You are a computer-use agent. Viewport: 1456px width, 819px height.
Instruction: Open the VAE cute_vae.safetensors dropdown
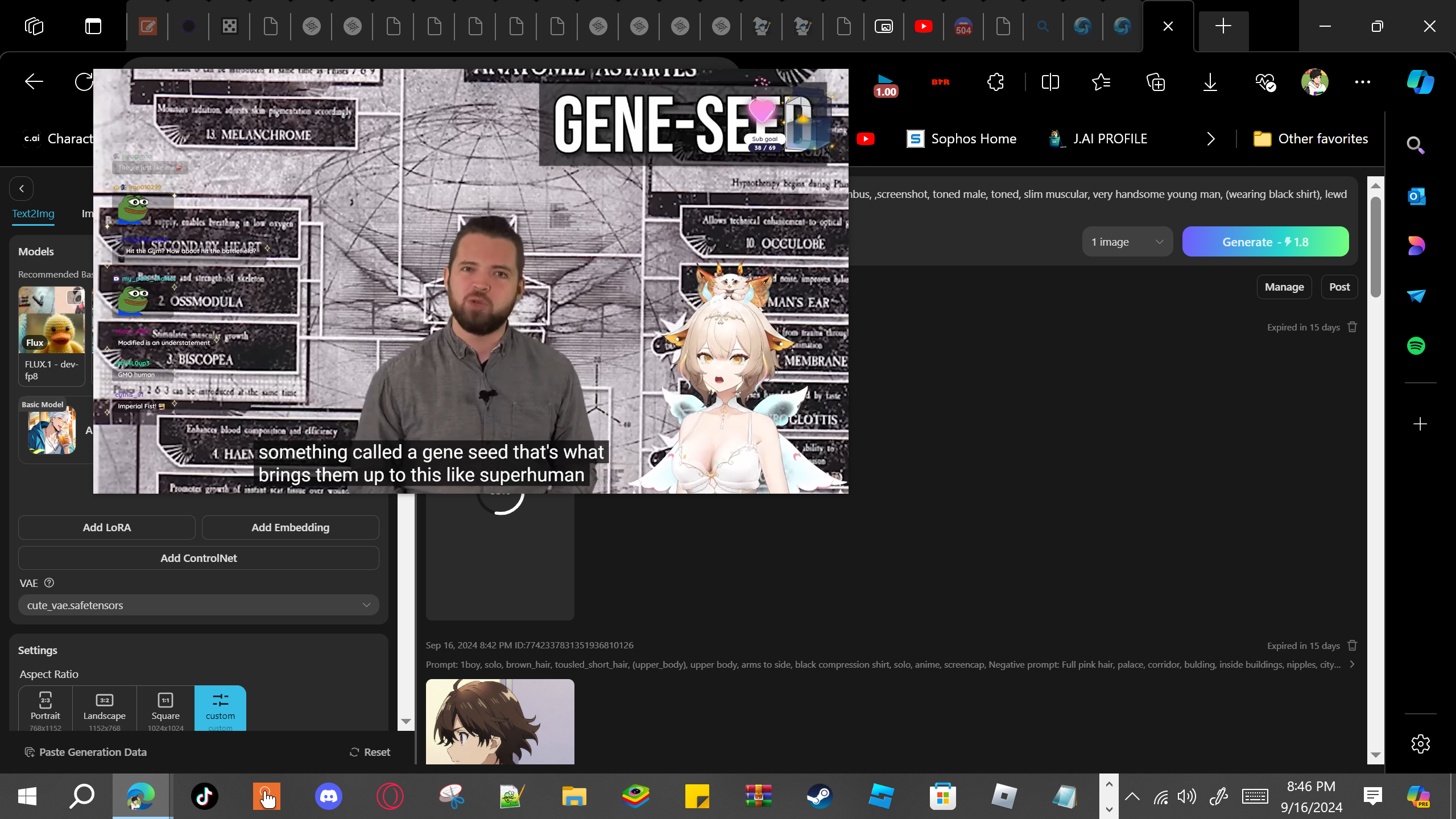(198, 605)
